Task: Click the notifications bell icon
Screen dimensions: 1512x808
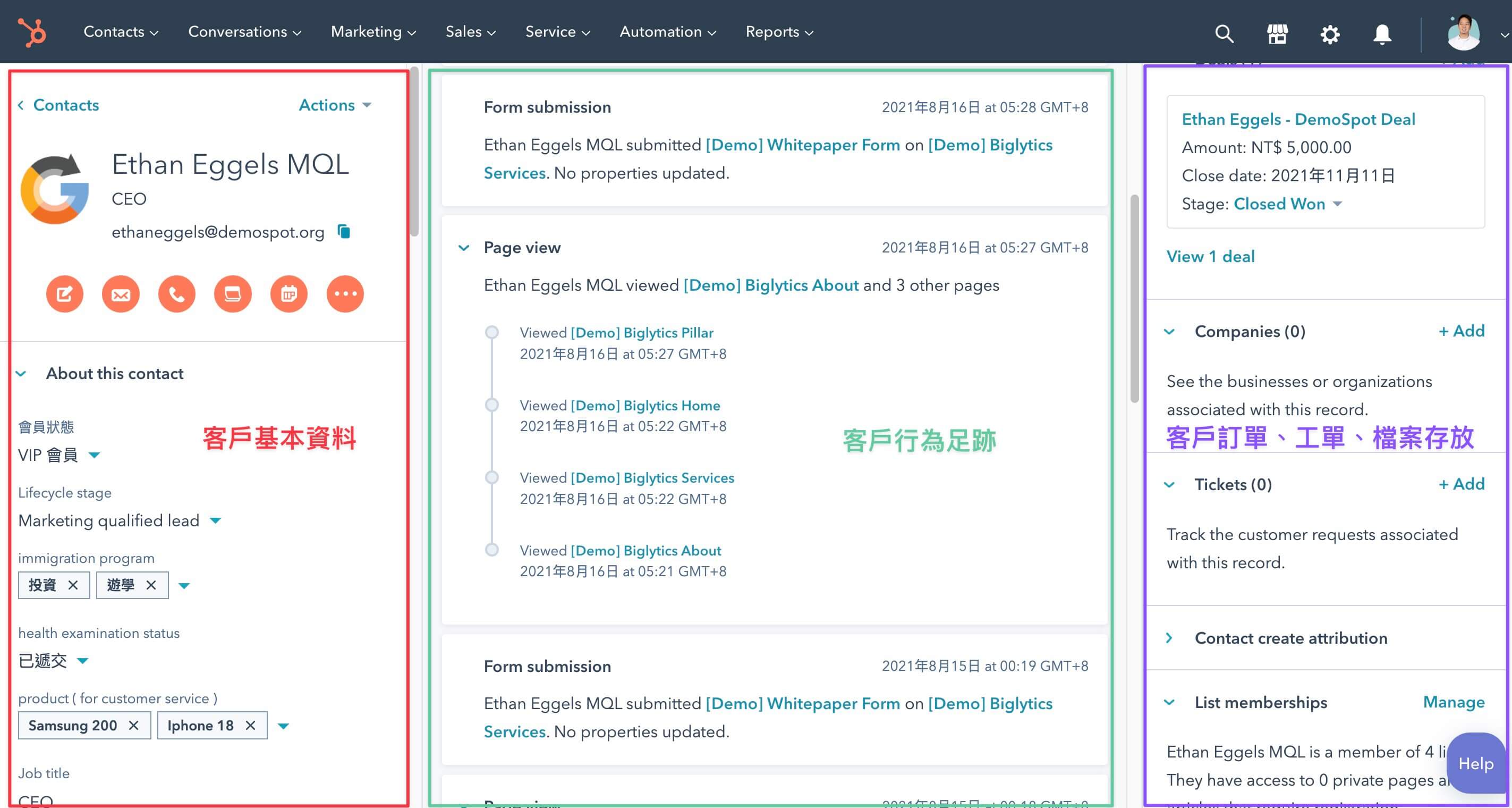Action: point(1382,33)
